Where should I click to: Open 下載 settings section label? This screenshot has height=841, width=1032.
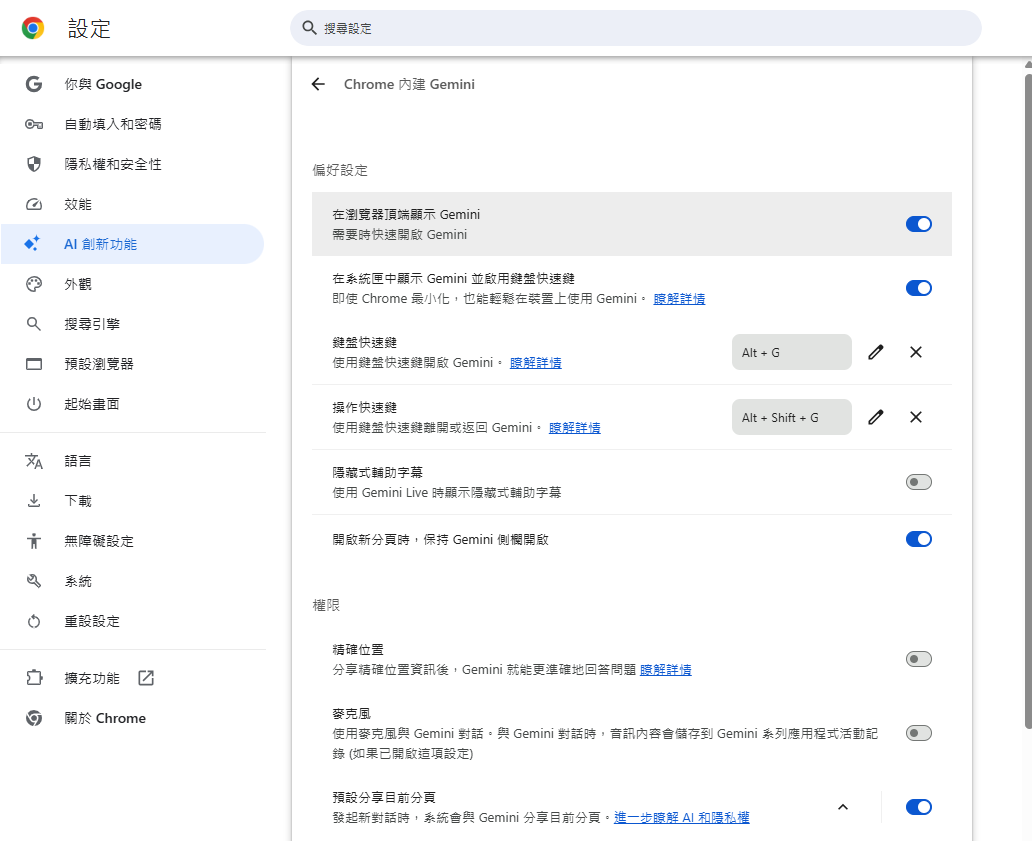(78, 501)
